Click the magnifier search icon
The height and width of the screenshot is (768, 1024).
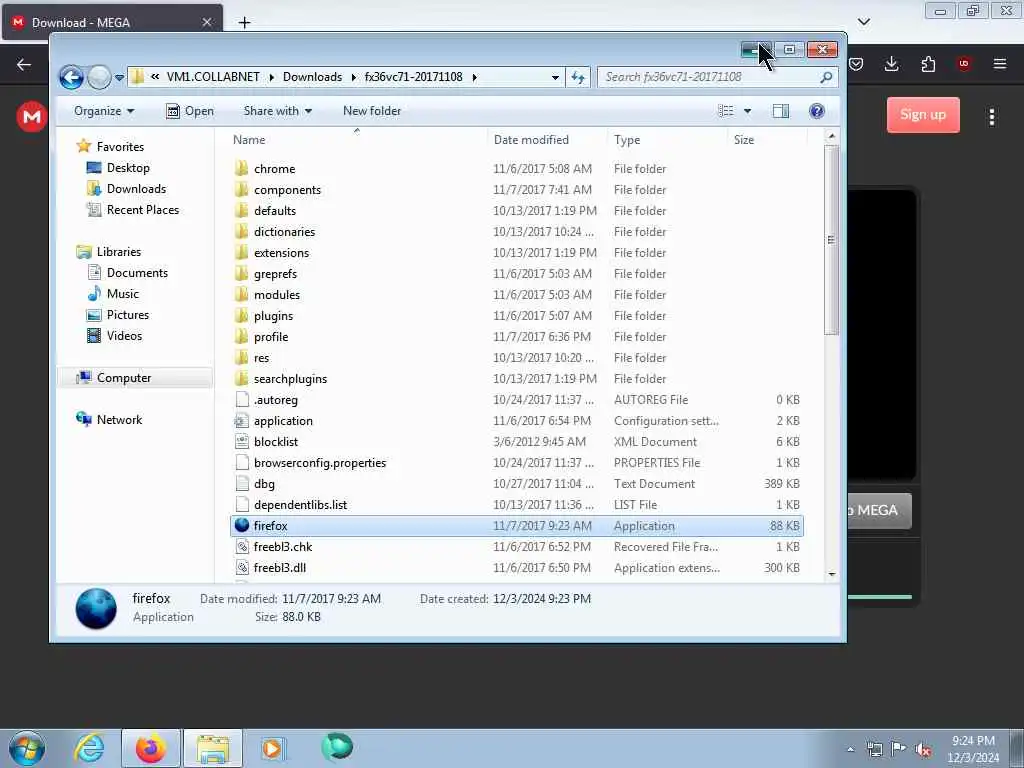(x=826, y=77)
